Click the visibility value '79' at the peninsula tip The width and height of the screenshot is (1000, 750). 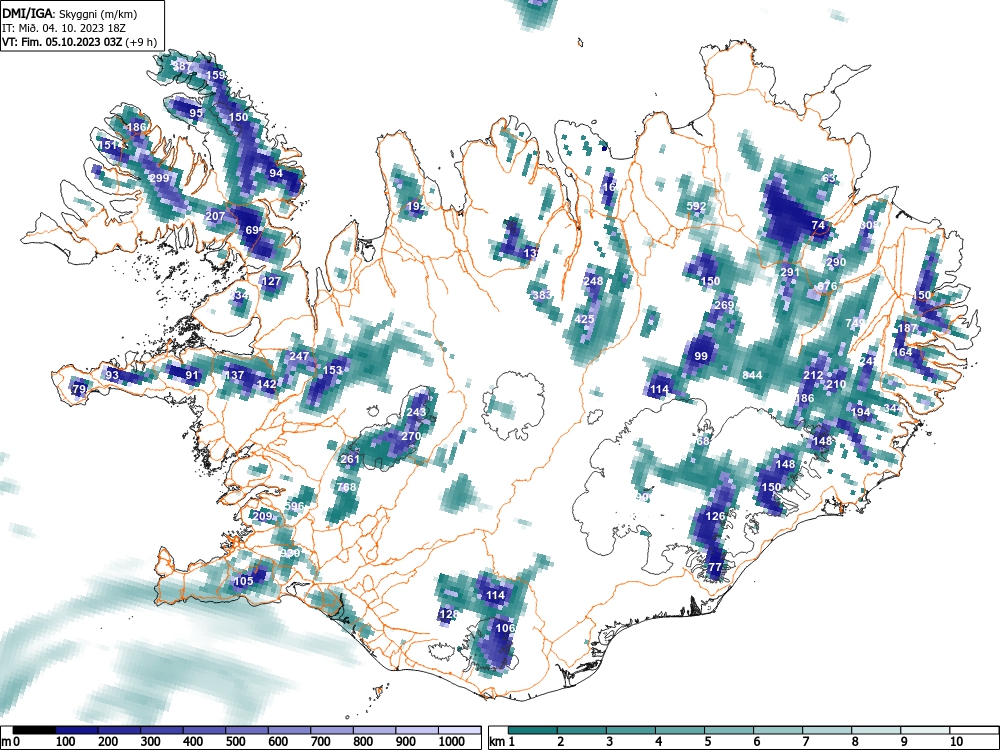[x=79, y=389]
